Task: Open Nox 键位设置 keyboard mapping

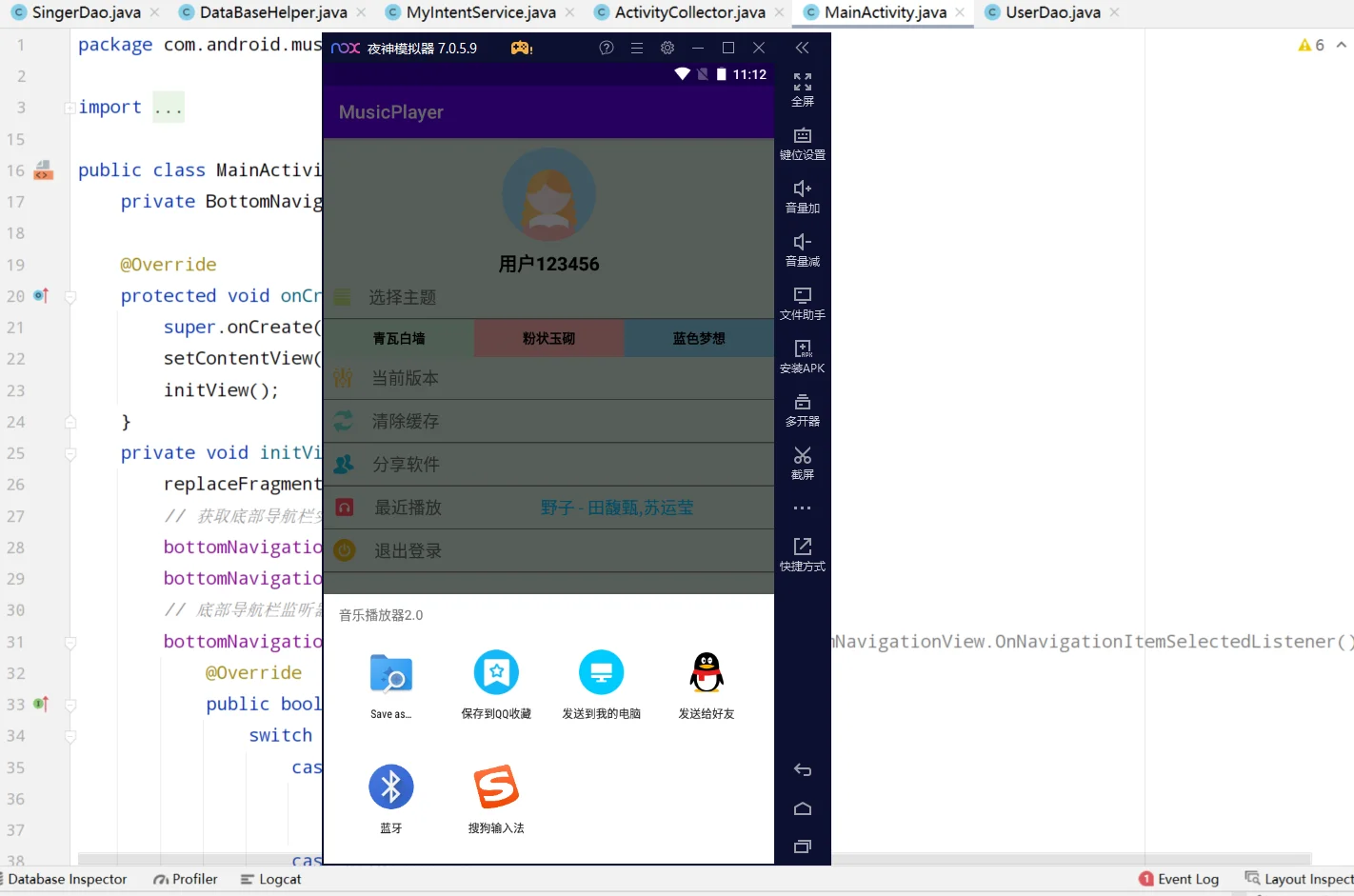Action: pyautogui.click(x=803, y=143)
